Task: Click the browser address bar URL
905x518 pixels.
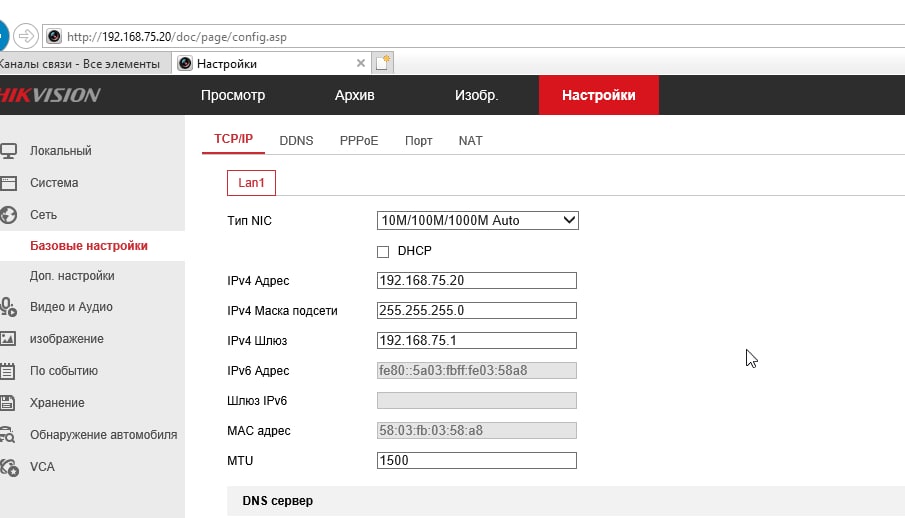Action: [177, 37]
